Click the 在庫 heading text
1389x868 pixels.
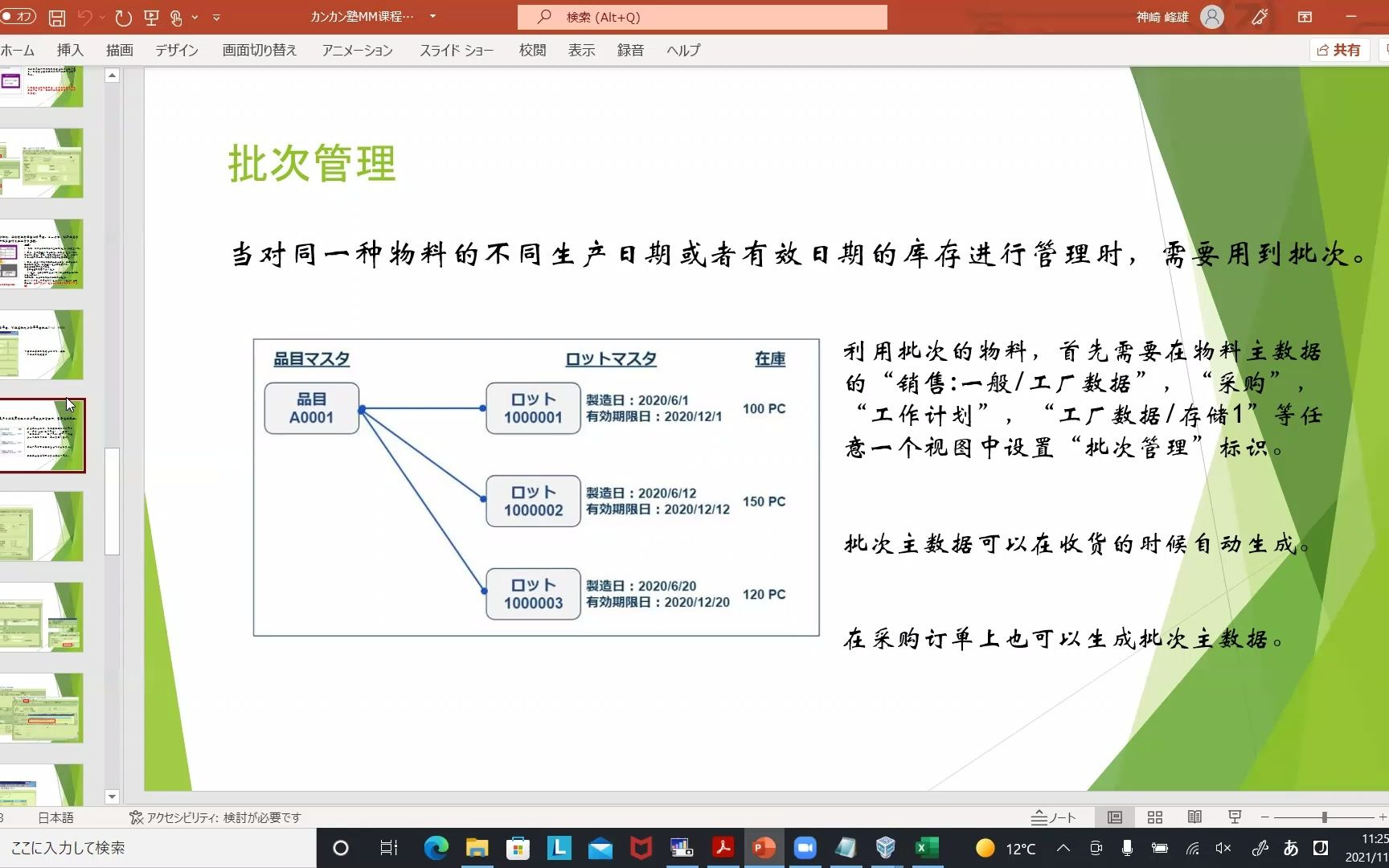(770, 359)
